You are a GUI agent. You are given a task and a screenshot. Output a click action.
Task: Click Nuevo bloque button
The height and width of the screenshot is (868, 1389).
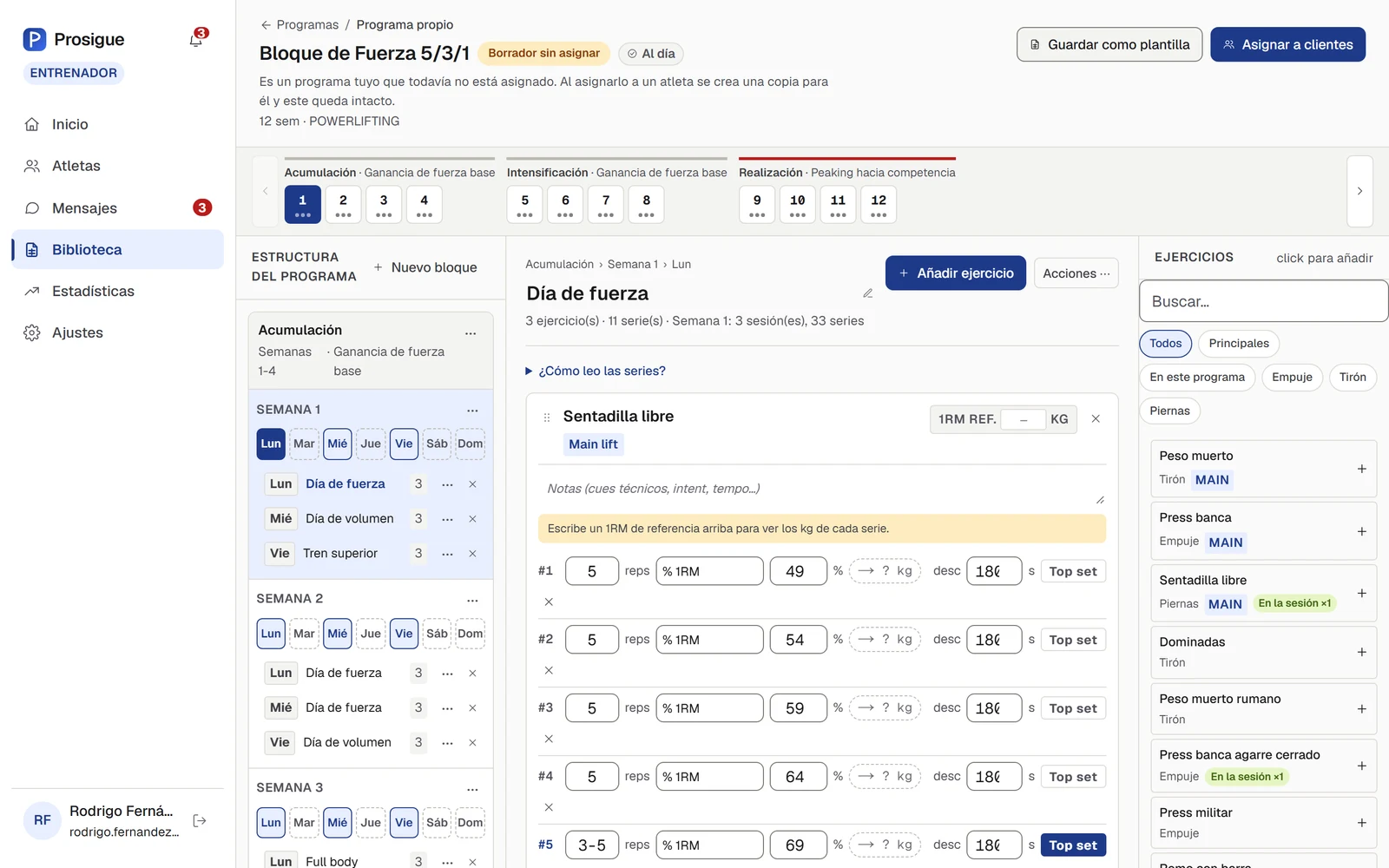pyautogui.click(x=425, y=267)
